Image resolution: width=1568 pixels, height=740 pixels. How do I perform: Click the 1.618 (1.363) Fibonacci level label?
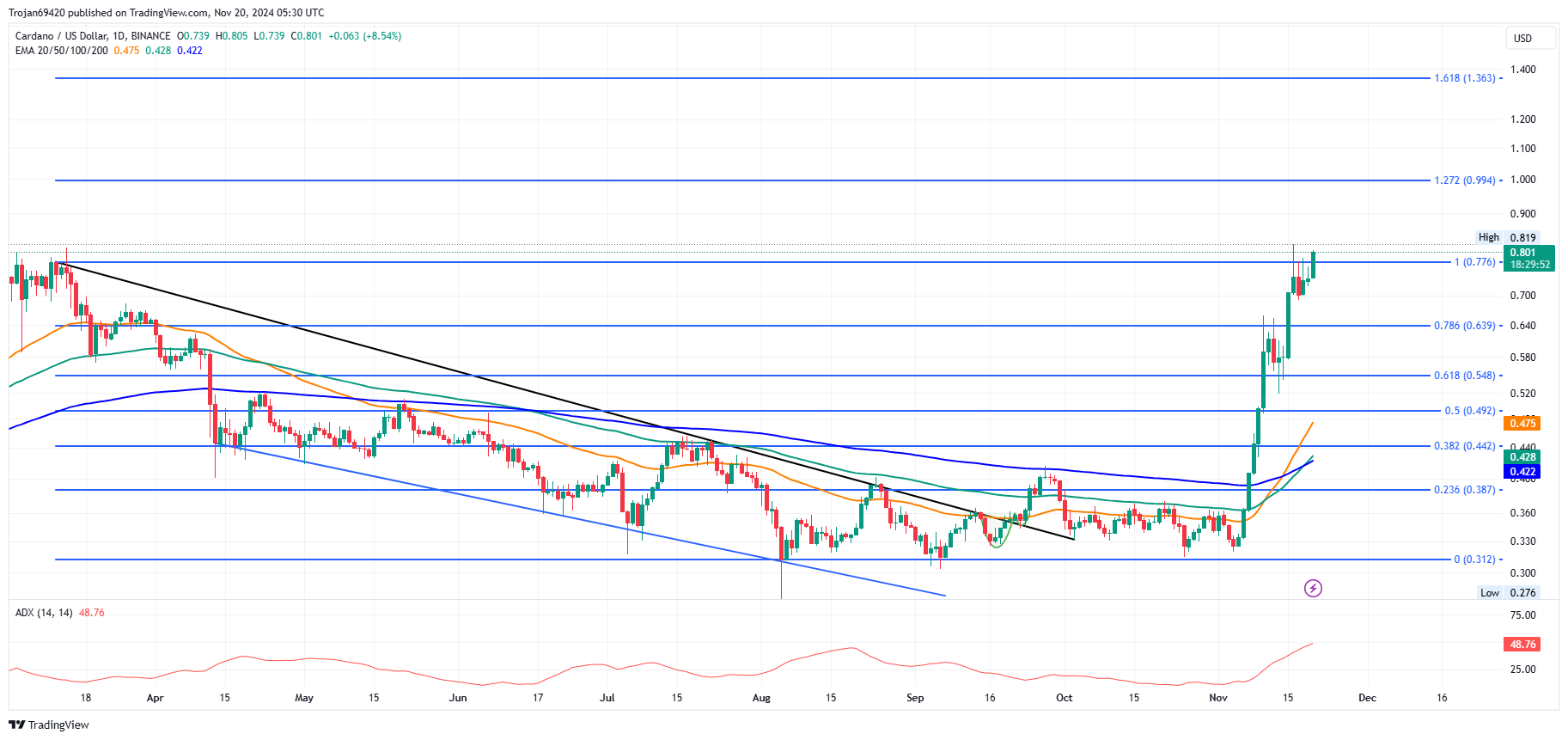pos(1464,78)
